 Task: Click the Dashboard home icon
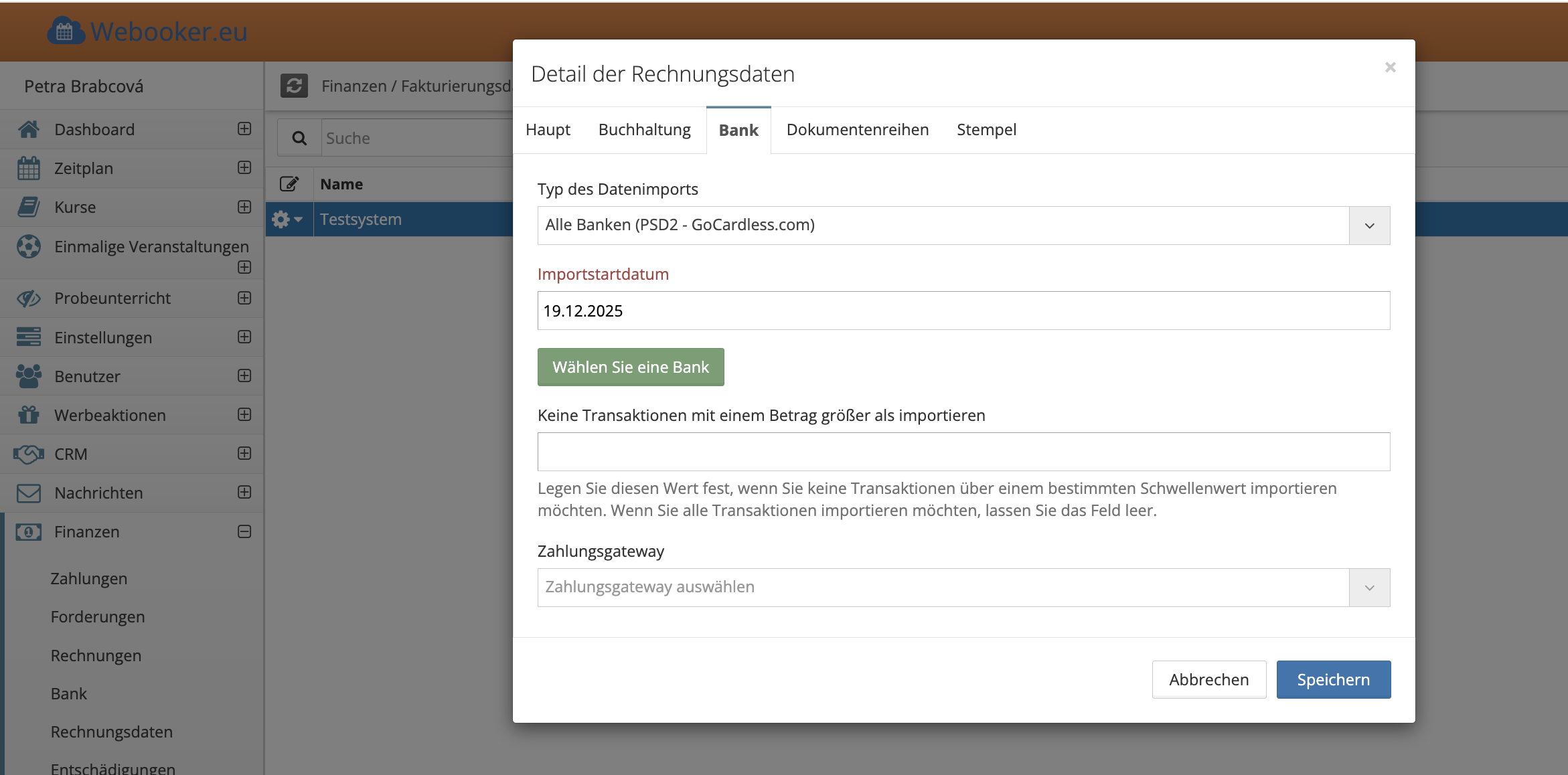click(x=29, y=129)
